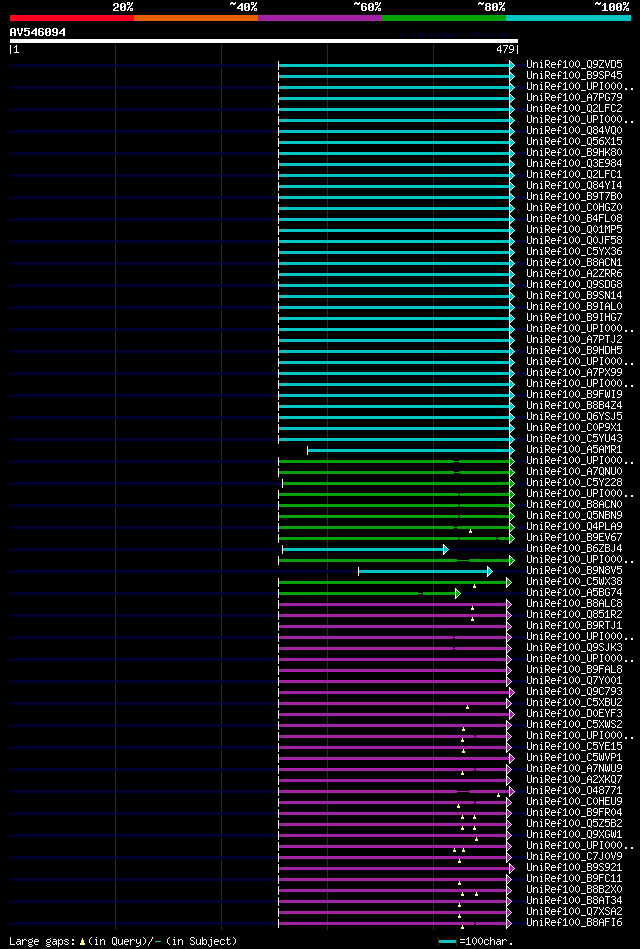Select the UniRef100_C5YX36 label
This screenshot has width=640, height=949.
tap(575, 251)
